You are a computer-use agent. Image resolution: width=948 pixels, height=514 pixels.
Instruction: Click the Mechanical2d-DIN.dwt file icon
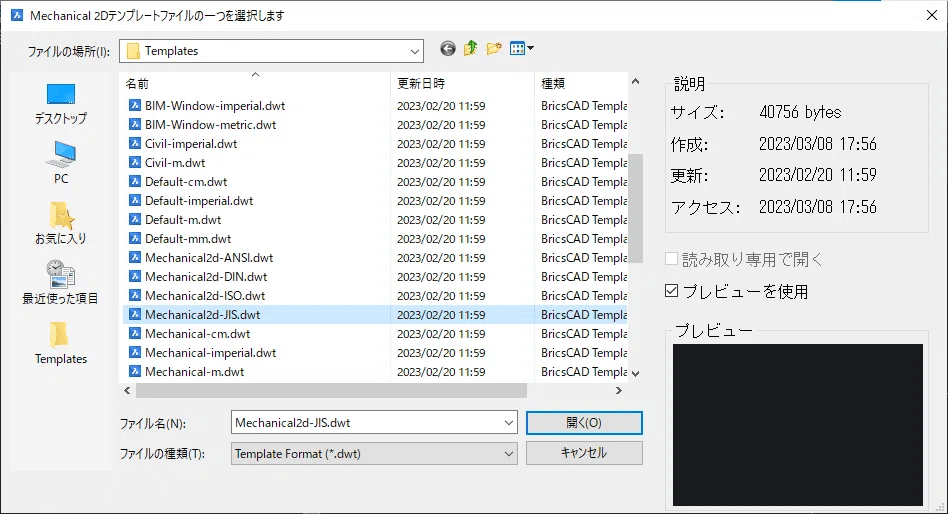tap(135, 276)
